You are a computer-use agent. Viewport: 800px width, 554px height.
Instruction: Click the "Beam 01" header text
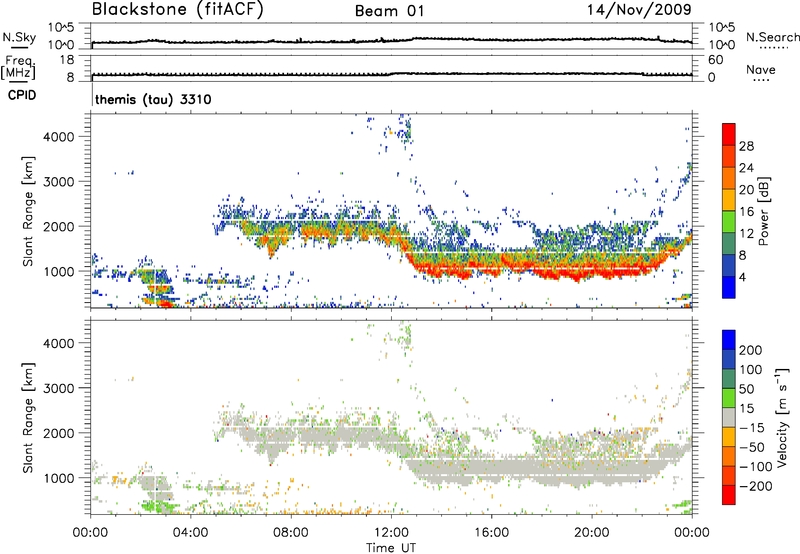point(390,11)
